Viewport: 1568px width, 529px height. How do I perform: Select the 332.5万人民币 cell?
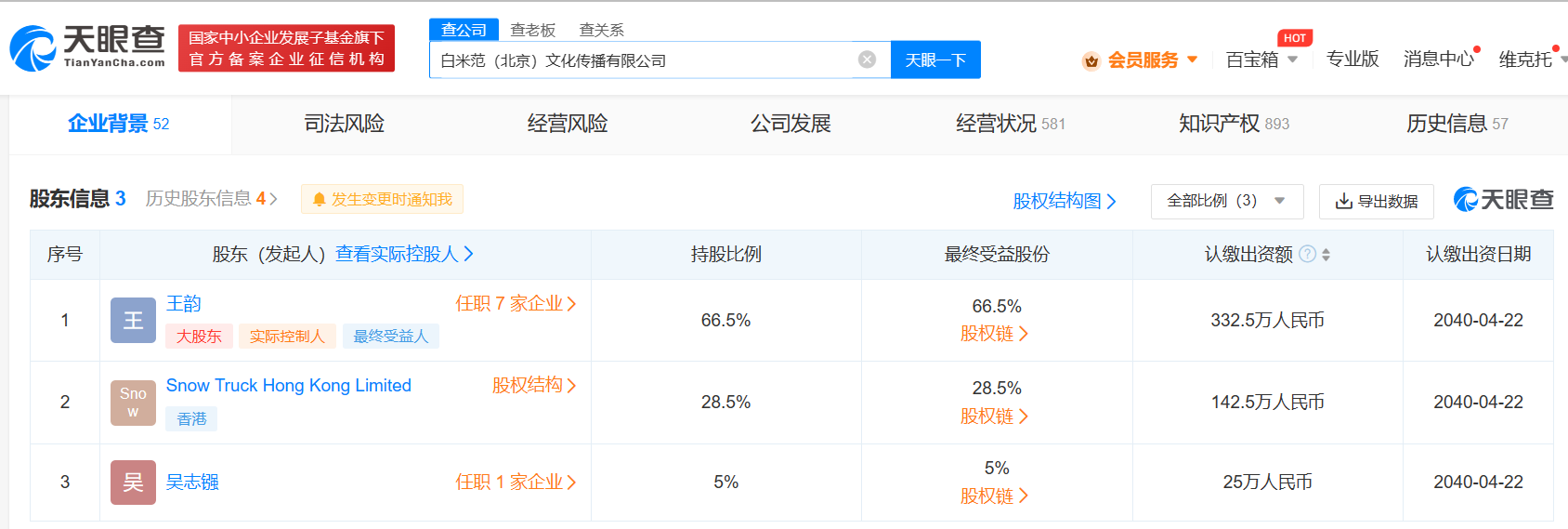[1267, 320]
